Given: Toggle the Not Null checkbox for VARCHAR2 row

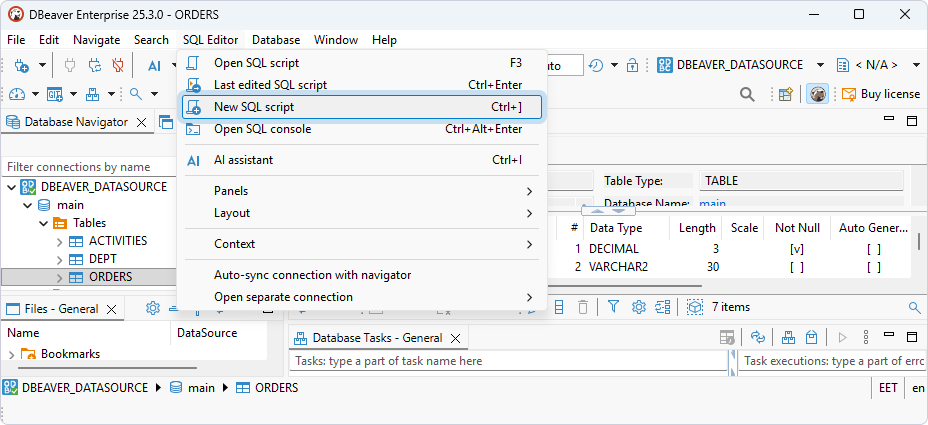Looking at the screenshot, I should point(797,267).
